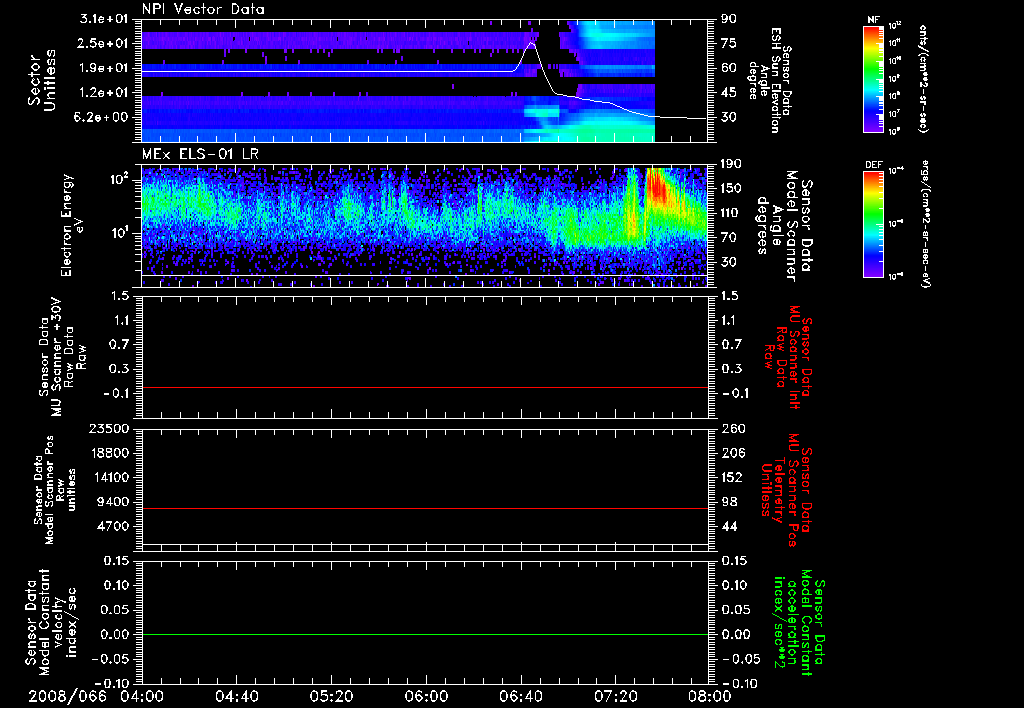The image size is (1024, 708).
Task: Click the red line in the MU Scanner +30V panel
Action: click(x=425, y=388)
